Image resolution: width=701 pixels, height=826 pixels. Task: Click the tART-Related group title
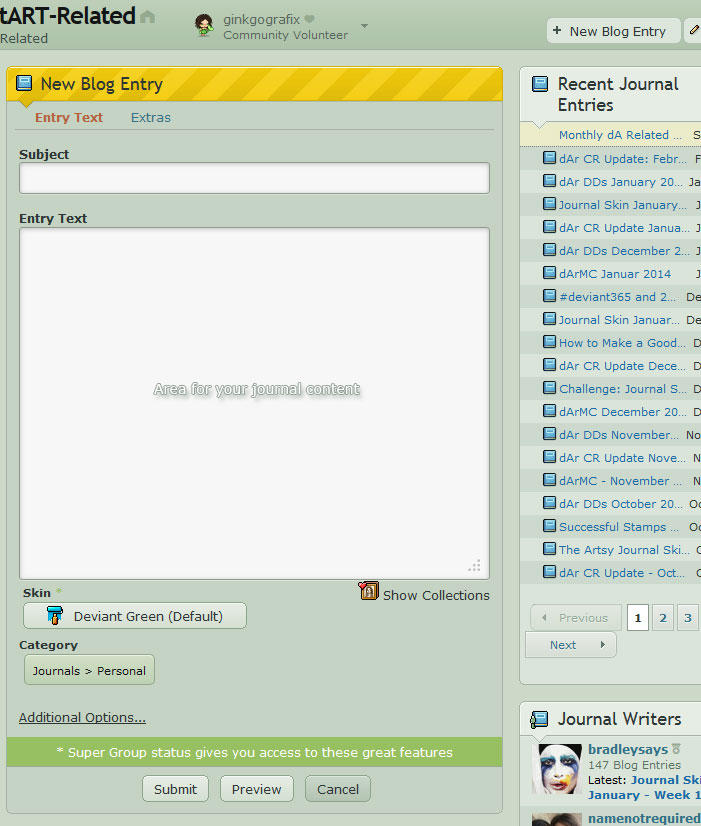(68, 16)
